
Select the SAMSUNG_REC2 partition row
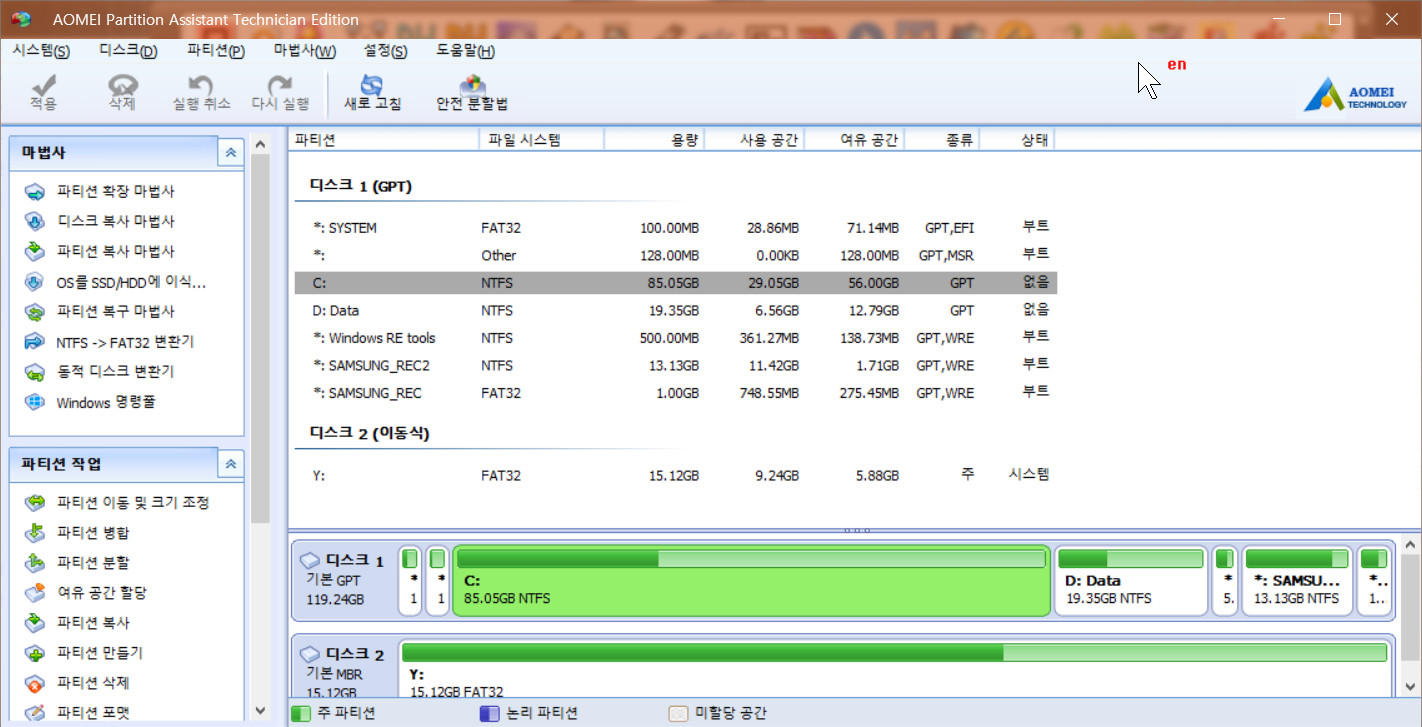coord(675,366)
